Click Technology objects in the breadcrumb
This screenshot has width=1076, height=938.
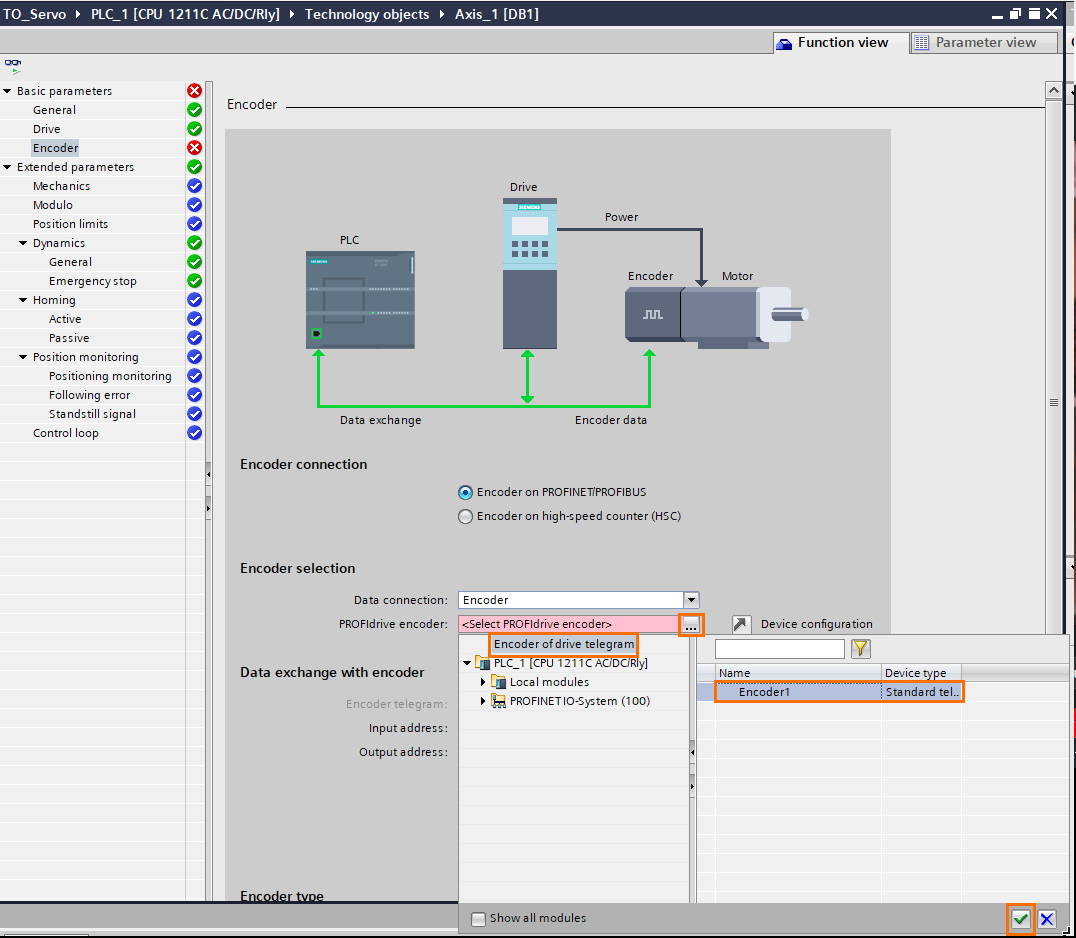367,14
